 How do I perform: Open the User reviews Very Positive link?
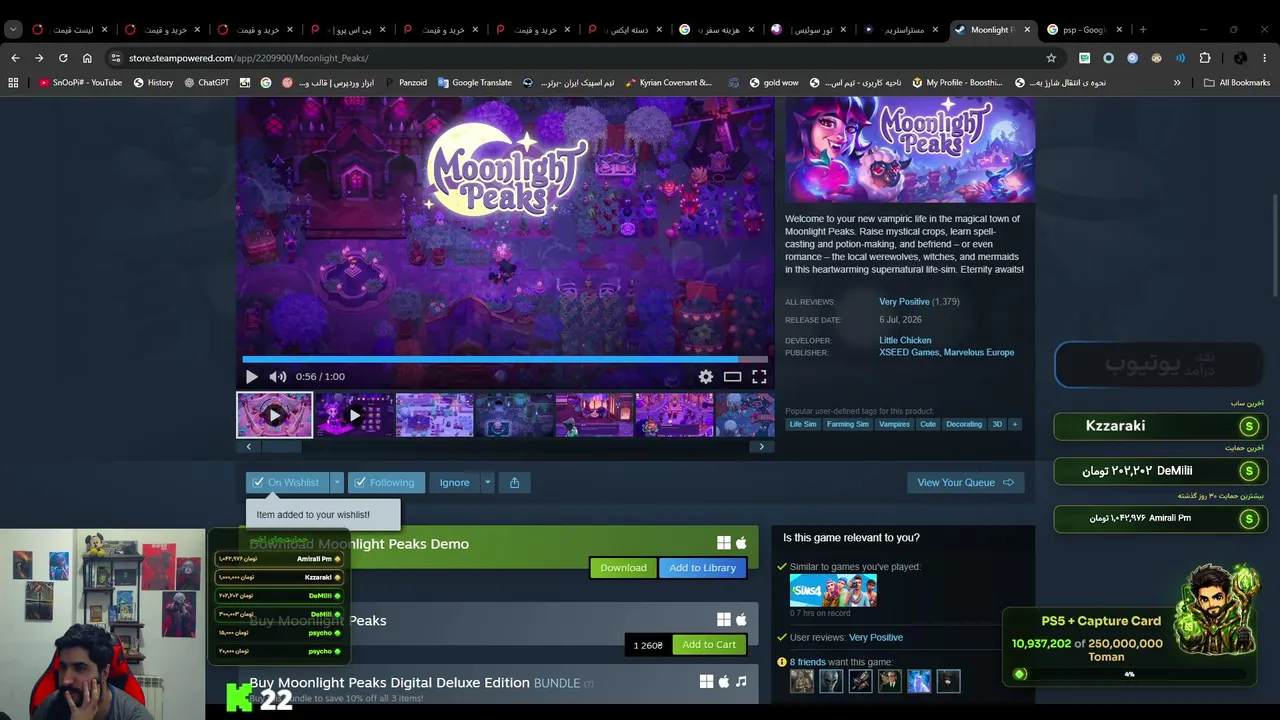[876, 637]
